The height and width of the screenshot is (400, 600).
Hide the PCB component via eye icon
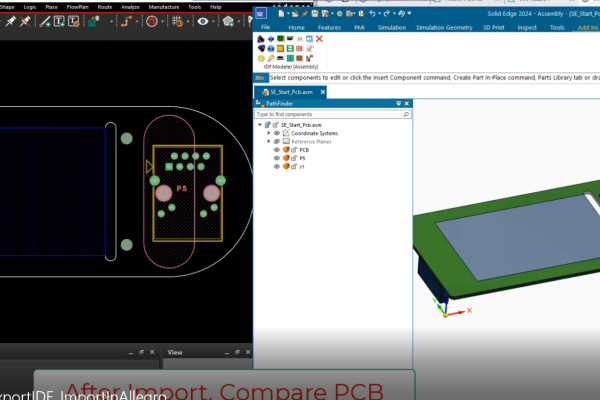(x=277, y=150)
